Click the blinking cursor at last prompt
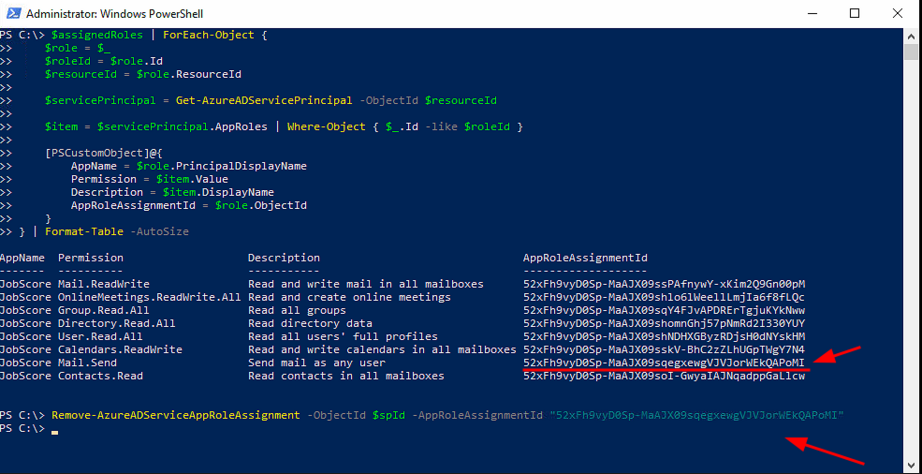Image resolution: width=922 pixels, height=474 pixels. click(x=55, y=432)
